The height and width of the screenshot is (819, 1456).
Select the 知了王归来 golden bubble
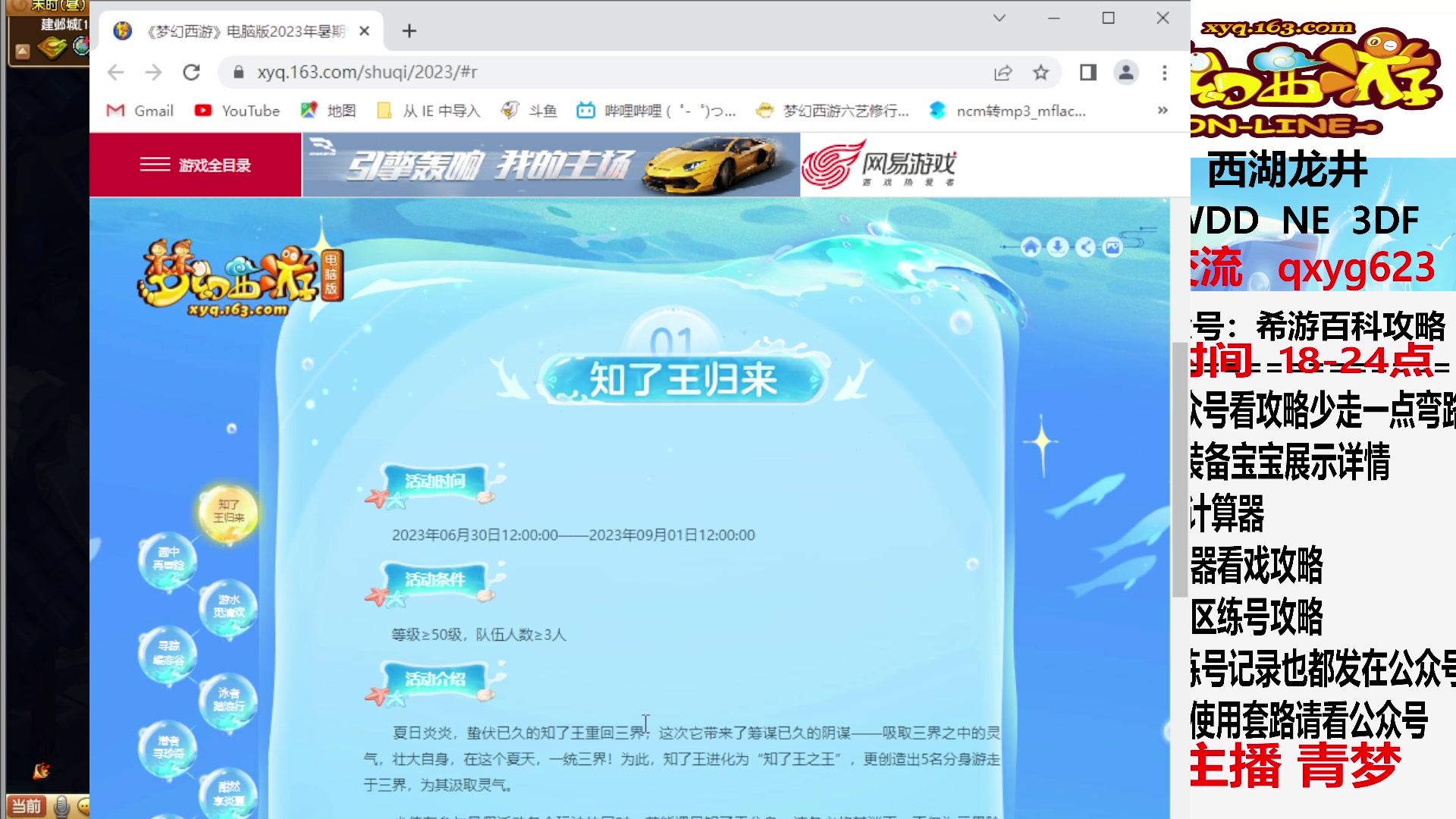coord(228,512)
